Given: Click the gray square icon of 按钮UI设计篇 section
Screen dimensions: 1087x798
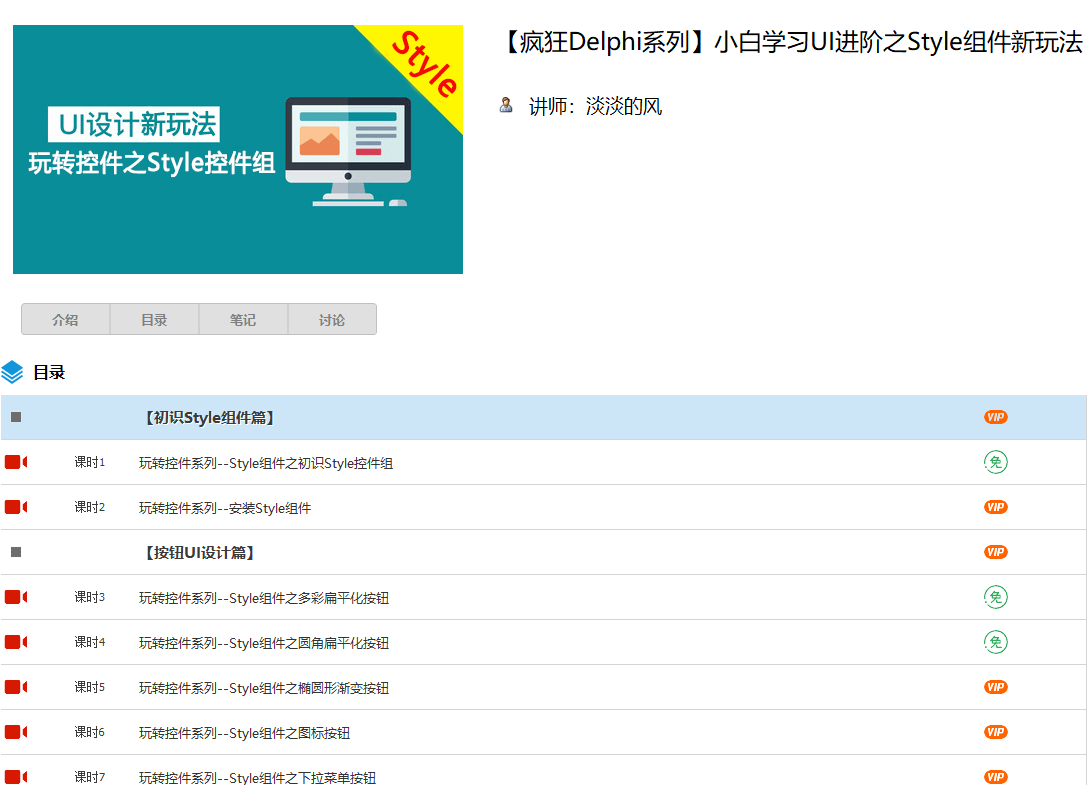Looking at the screenshot, I should 15,551.
